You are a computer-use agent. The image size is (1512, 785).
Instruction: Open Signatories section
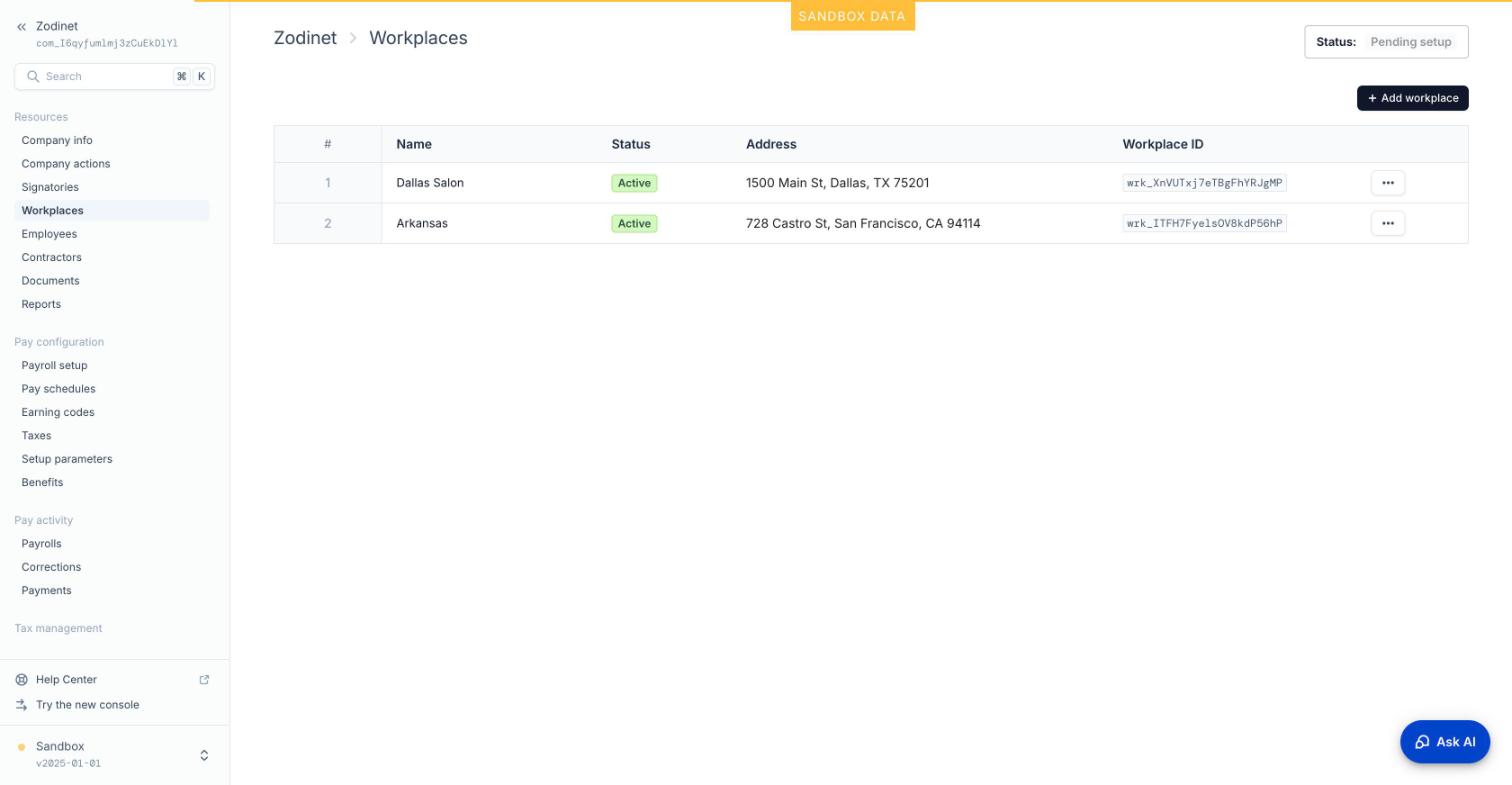click(50, 187)
